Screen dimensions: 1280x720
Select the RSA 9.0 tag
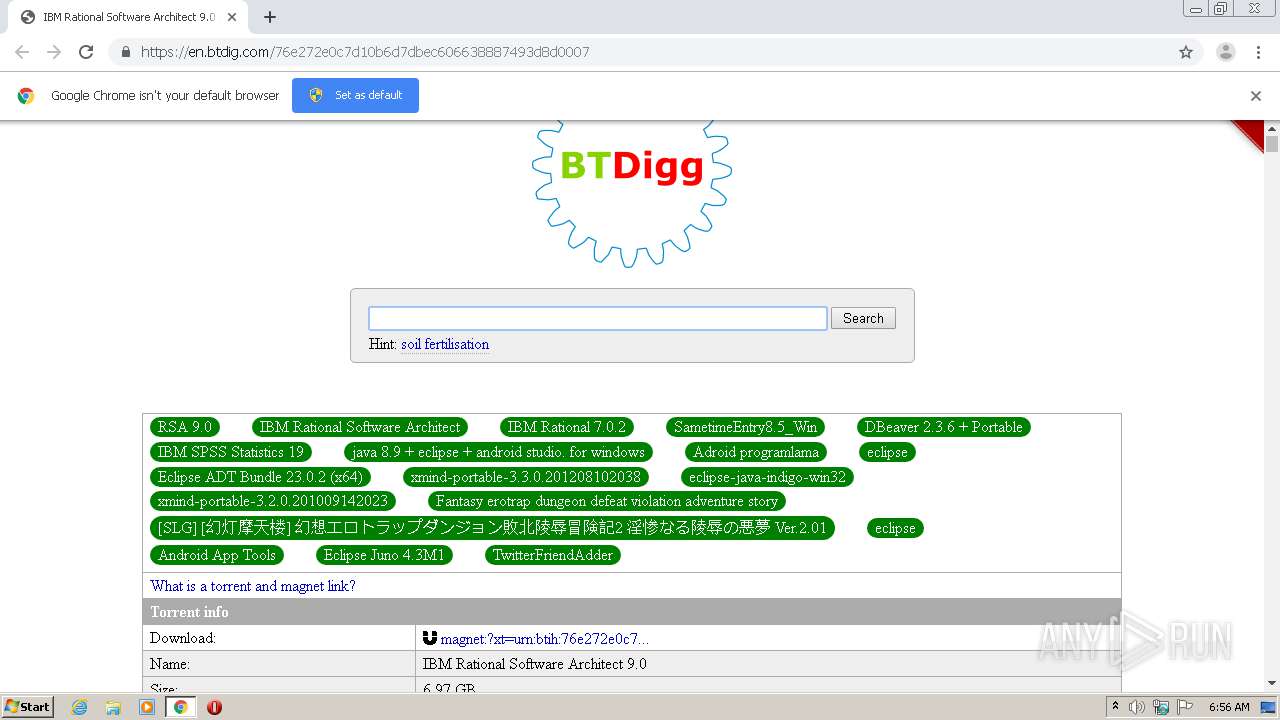point(185,427)
